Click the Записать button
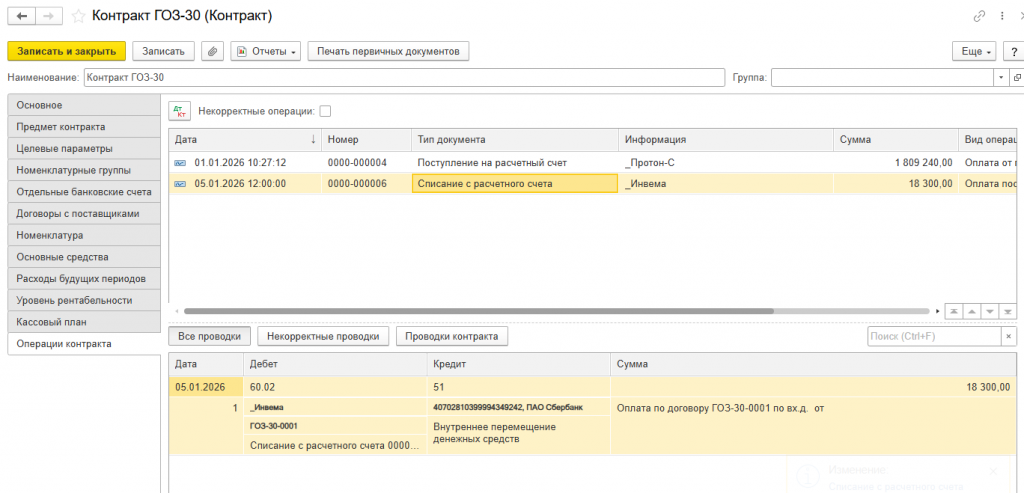1024x493 pixels. point(163,51)
